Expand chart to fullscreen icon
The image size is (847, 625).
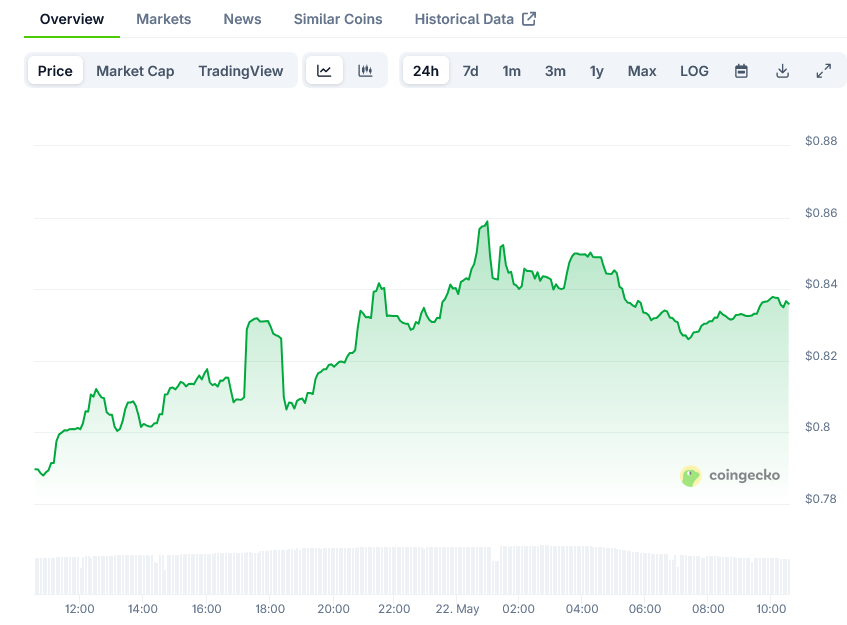(x=823, y=71)
